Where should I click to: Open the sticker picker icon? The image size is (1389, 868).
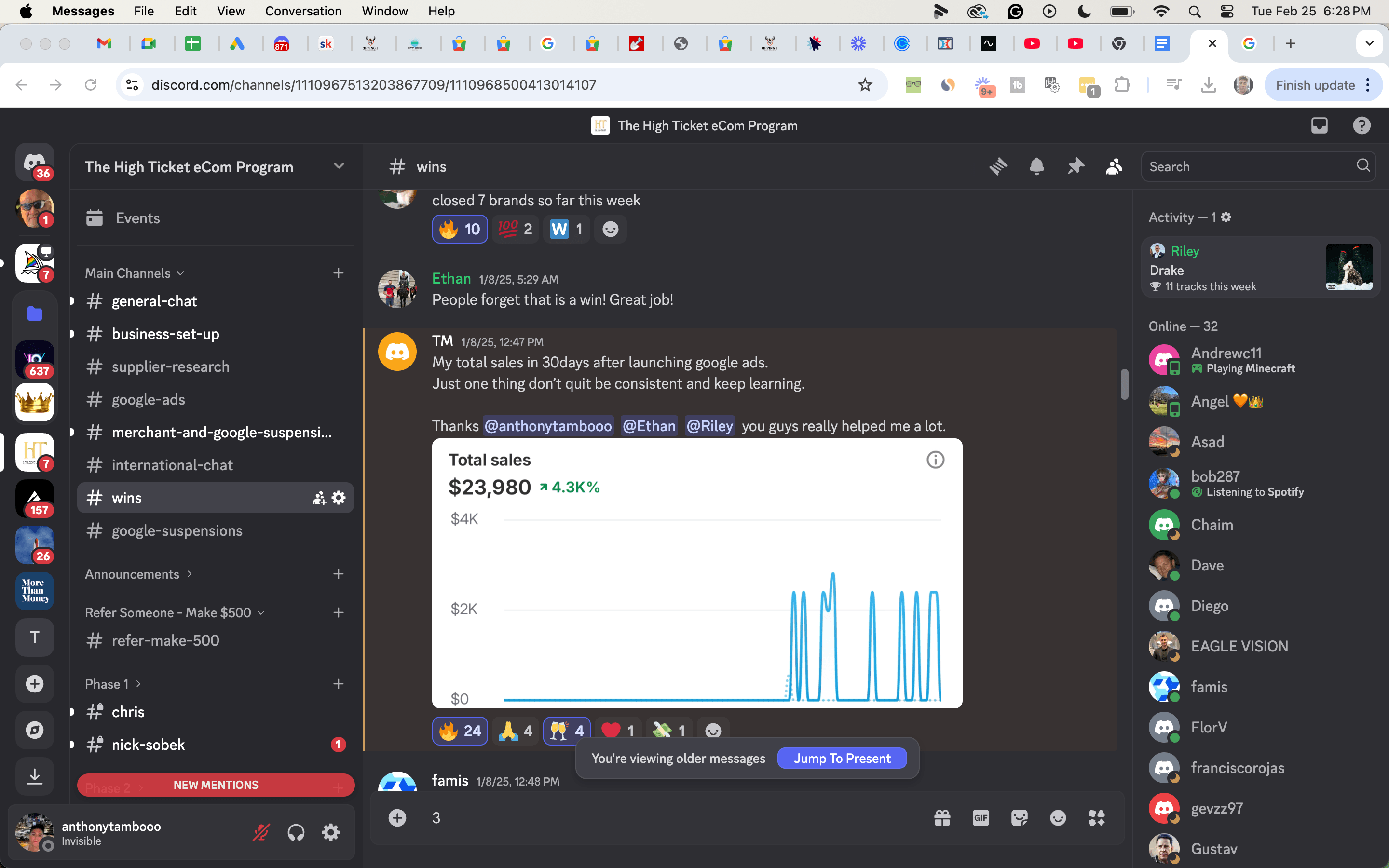pyautogui.click(x=1020, y=817)
